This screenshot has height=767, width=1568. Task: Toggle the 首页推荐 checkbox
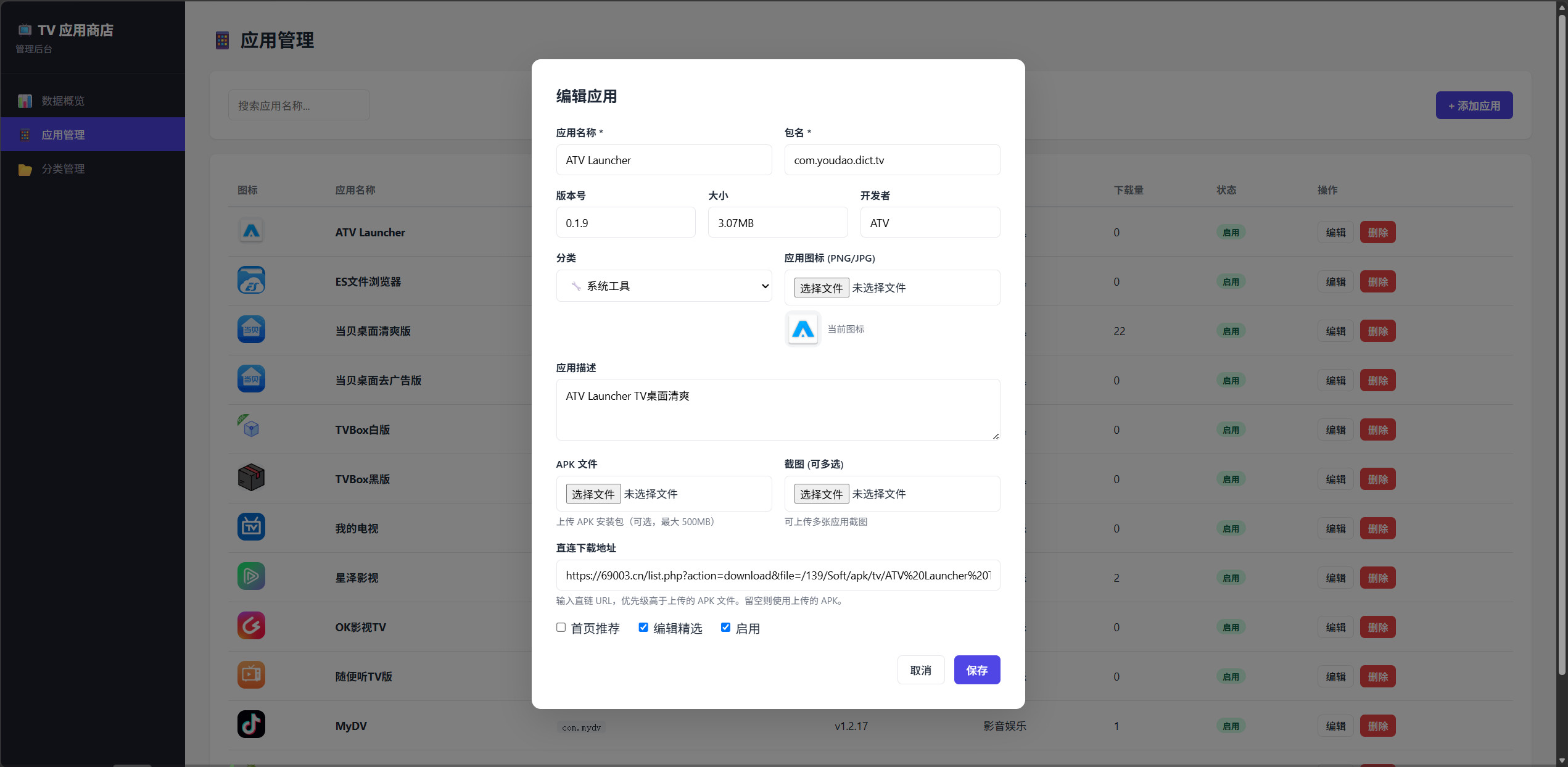point(561,628)
